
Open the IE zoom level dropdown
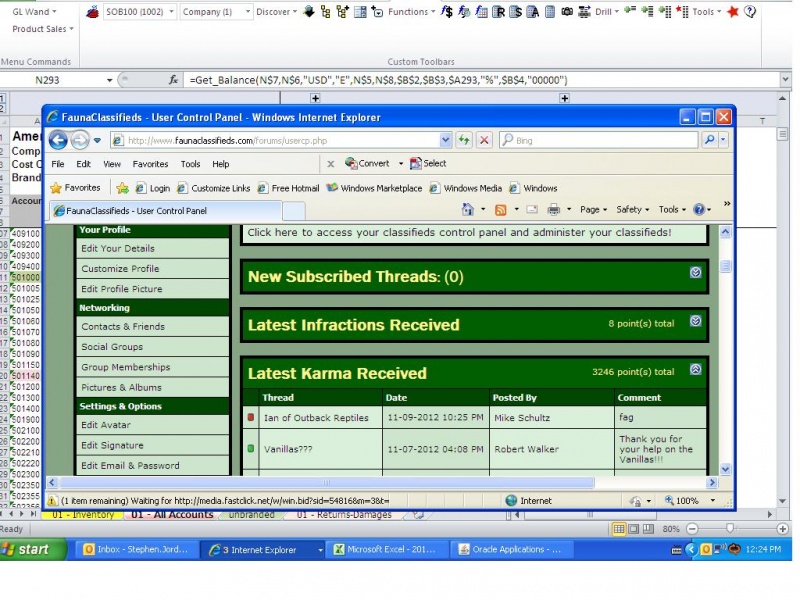pos(713,501)
